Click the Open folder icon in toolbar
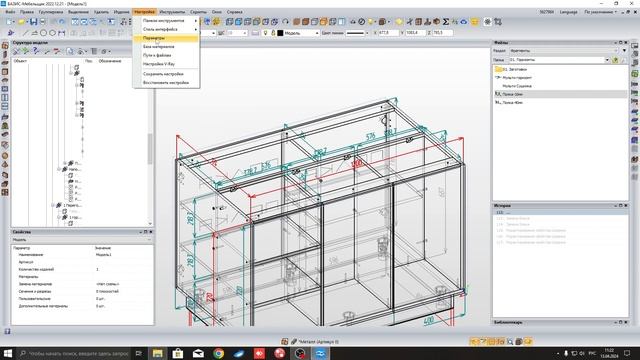The width and height of the screenshot is (640, 360). 21,22
